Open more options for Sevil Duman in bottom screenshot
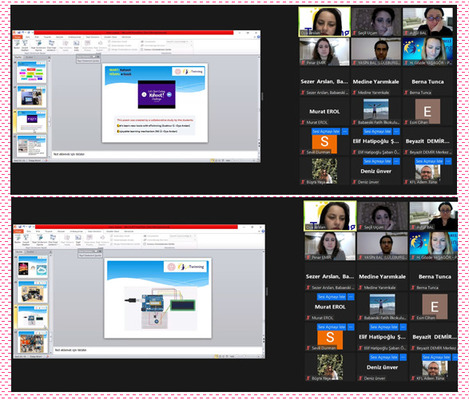 point(351,327)
